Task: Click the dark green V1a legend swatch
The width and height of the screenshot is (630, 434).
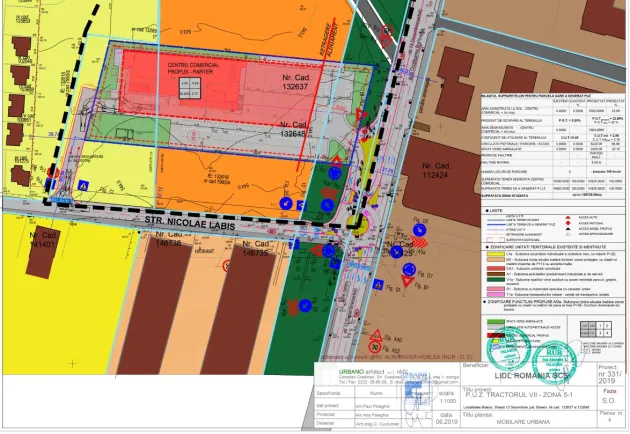Action: [x=495, y=280]
